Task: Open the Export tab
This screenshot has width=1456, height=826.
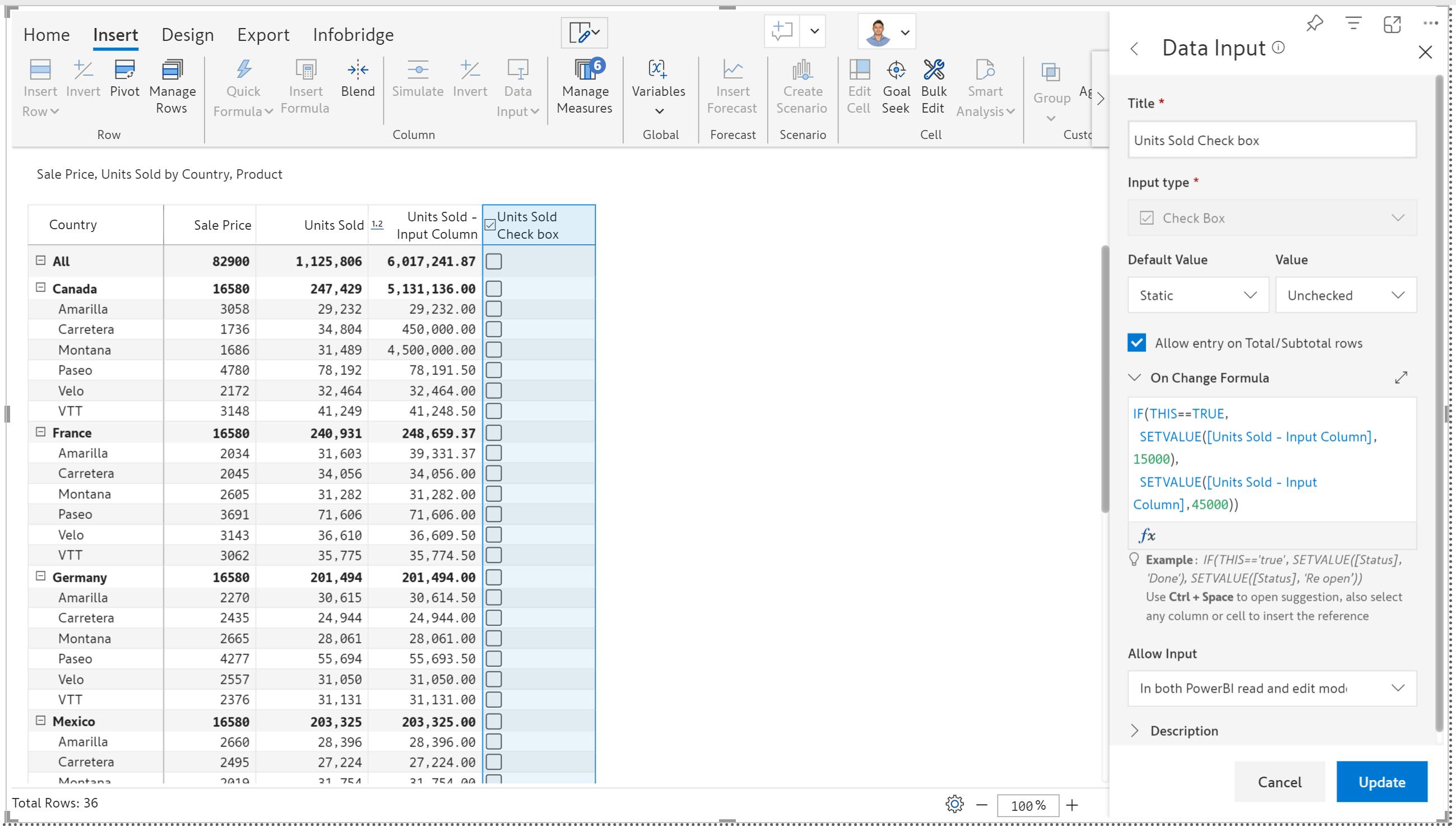Action: tap(263, 35)
